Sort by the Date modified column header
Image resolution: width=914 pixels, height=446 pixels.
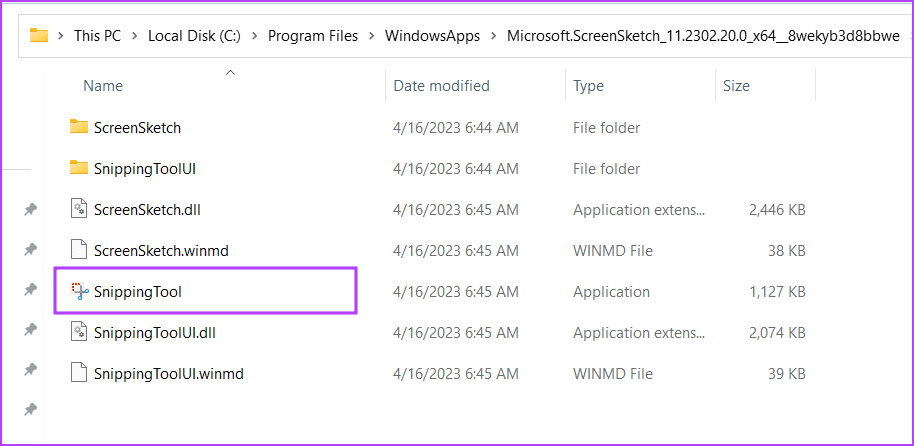tap(441, 86)
